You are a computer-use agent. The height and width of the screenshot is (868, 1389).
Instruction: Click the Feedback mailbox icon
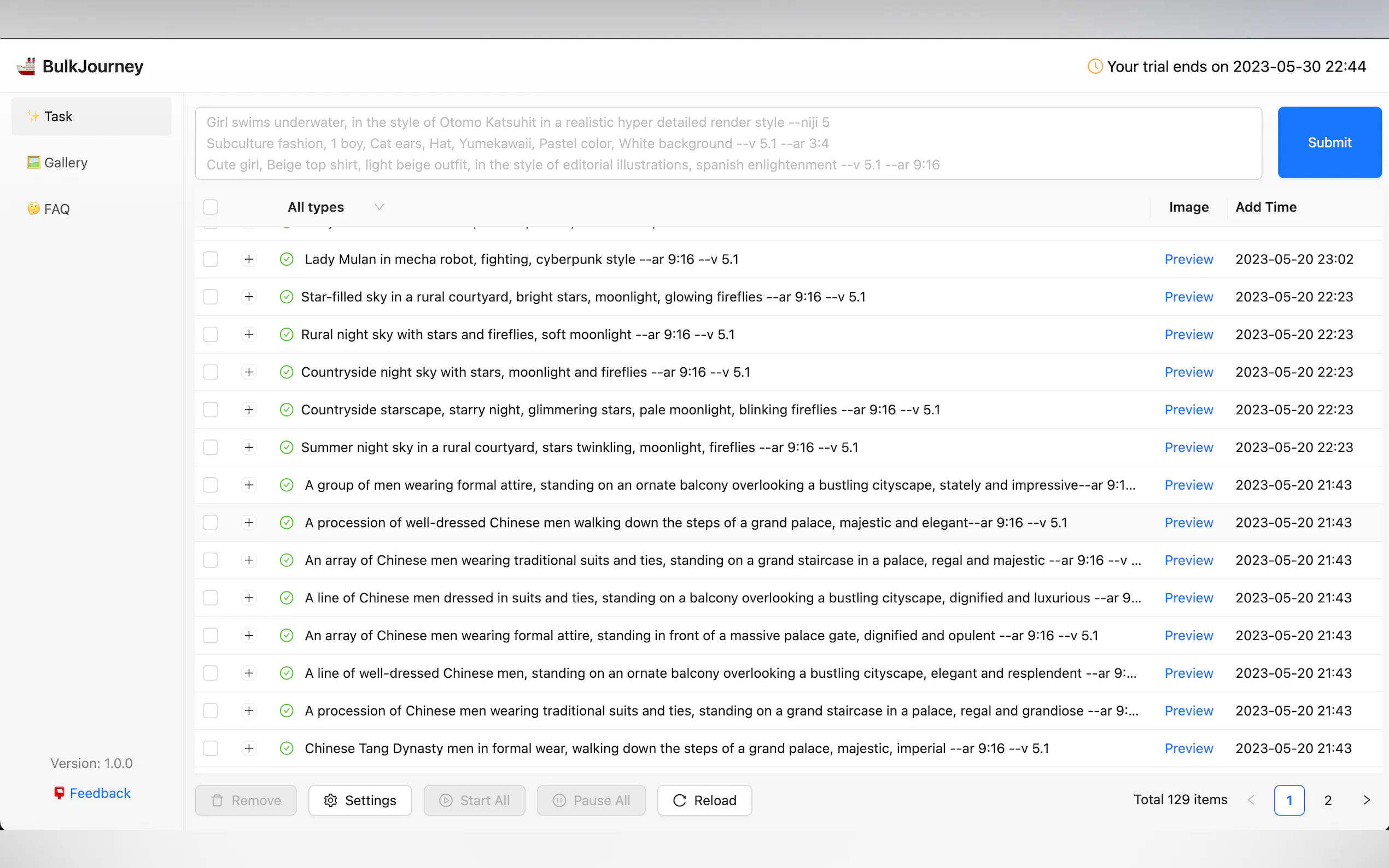[59, 793]
